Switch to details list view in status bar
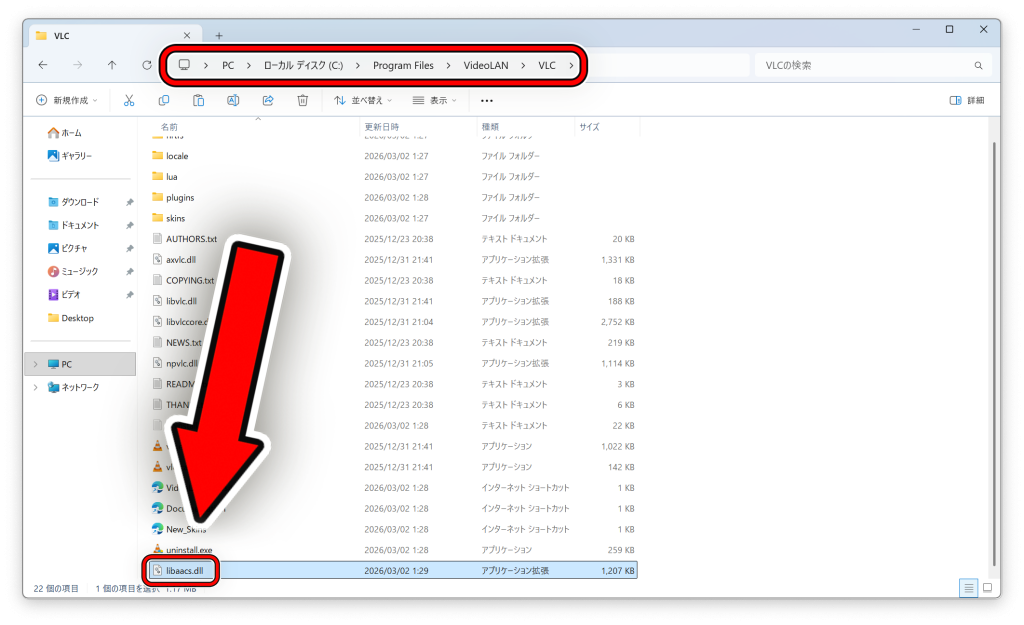 click(x=968, y=587)
